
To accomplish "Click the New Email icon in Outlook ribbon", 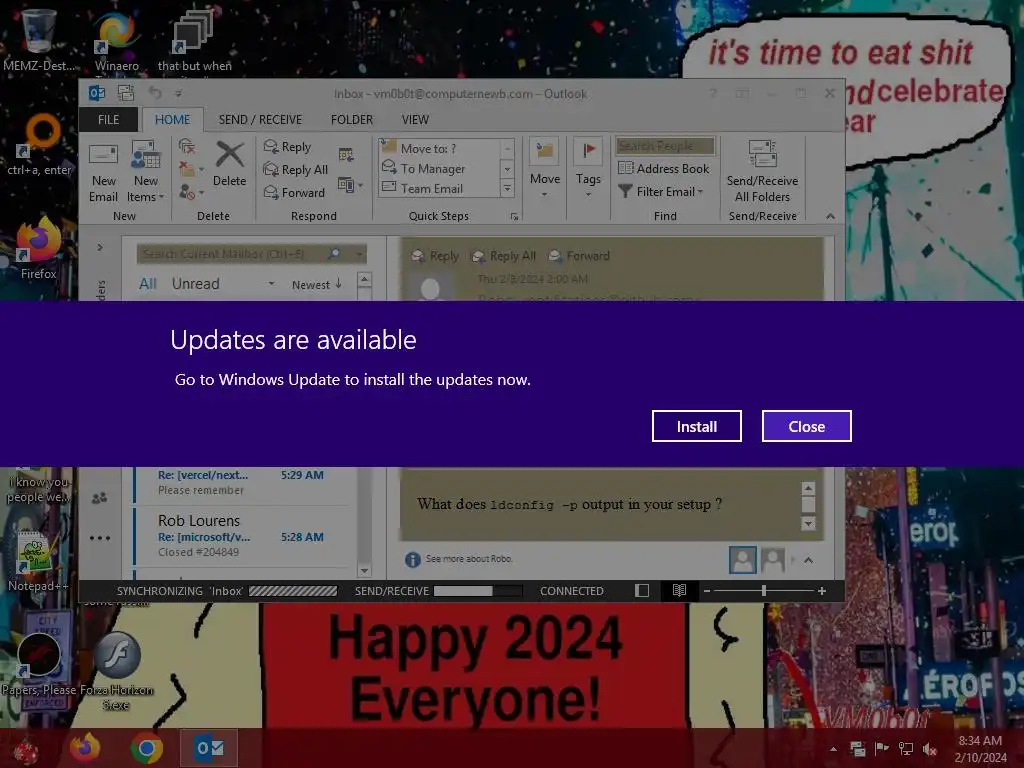I will coord(103,172).
